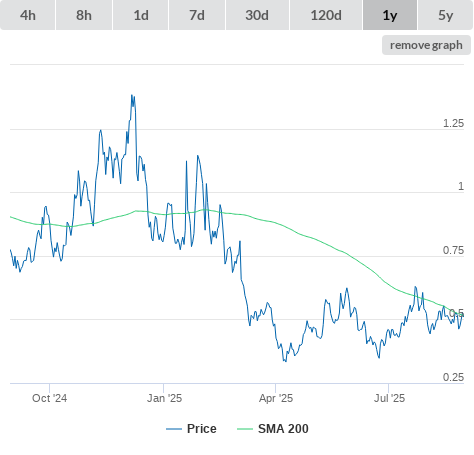Choose the 1d chart period

pos(141,15)
